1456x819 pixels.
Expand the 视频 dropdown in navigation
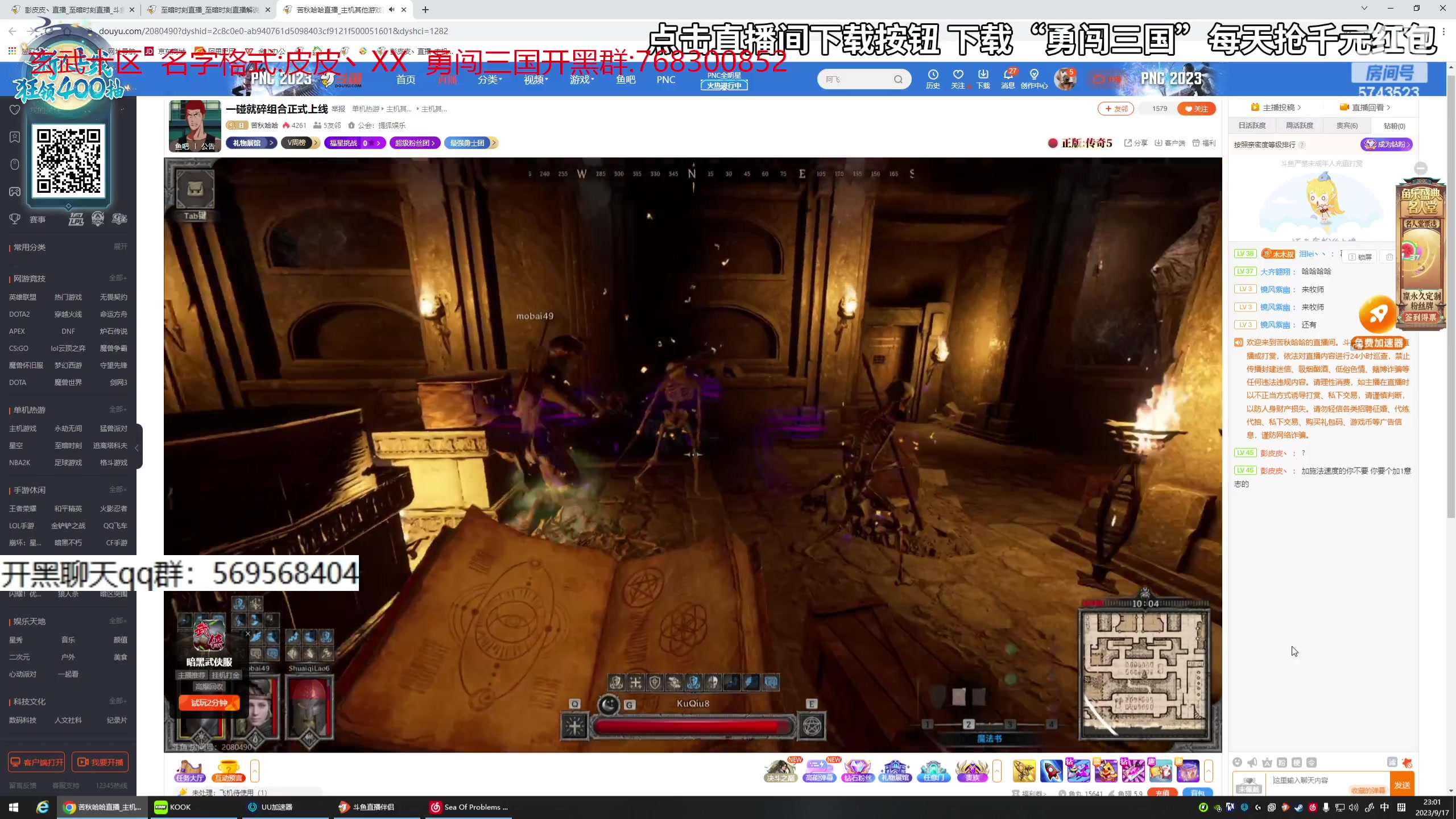click(536, 80)
